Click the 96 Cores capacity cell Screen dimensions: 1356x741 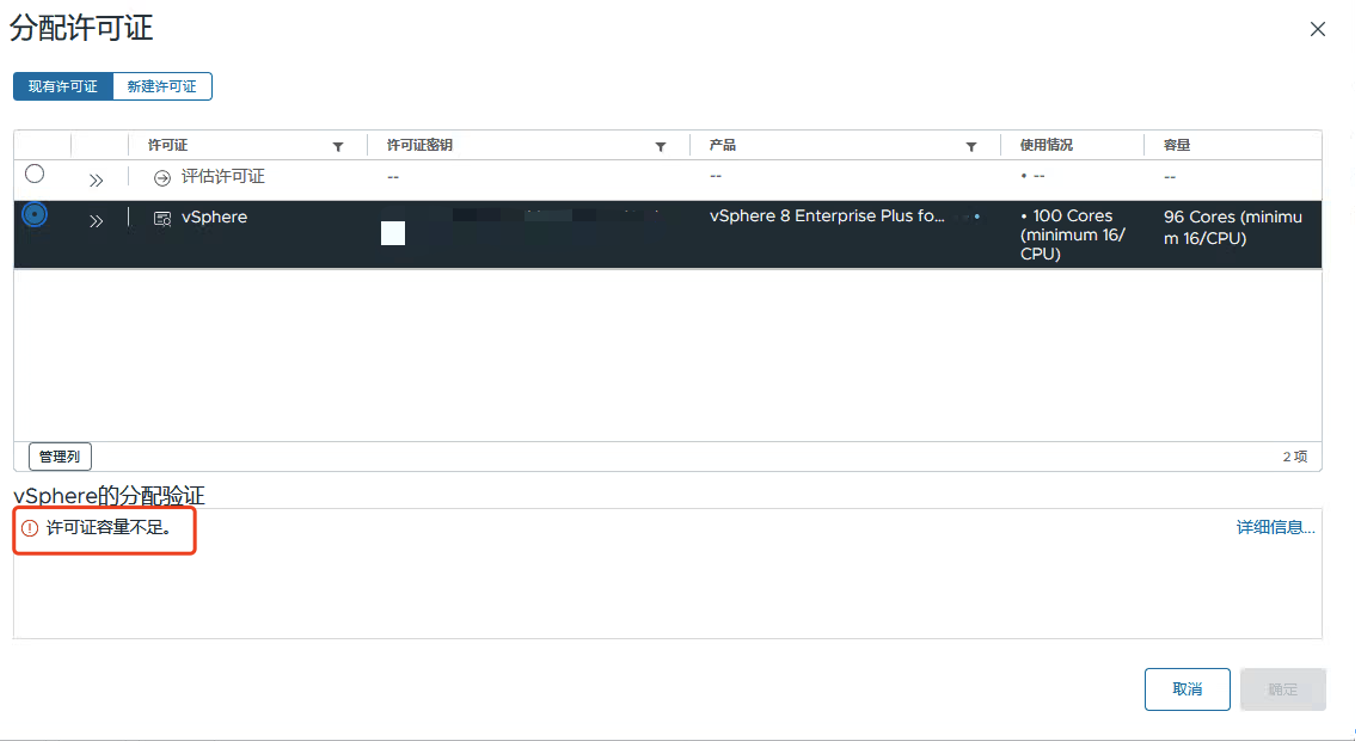coord(1233,227)
